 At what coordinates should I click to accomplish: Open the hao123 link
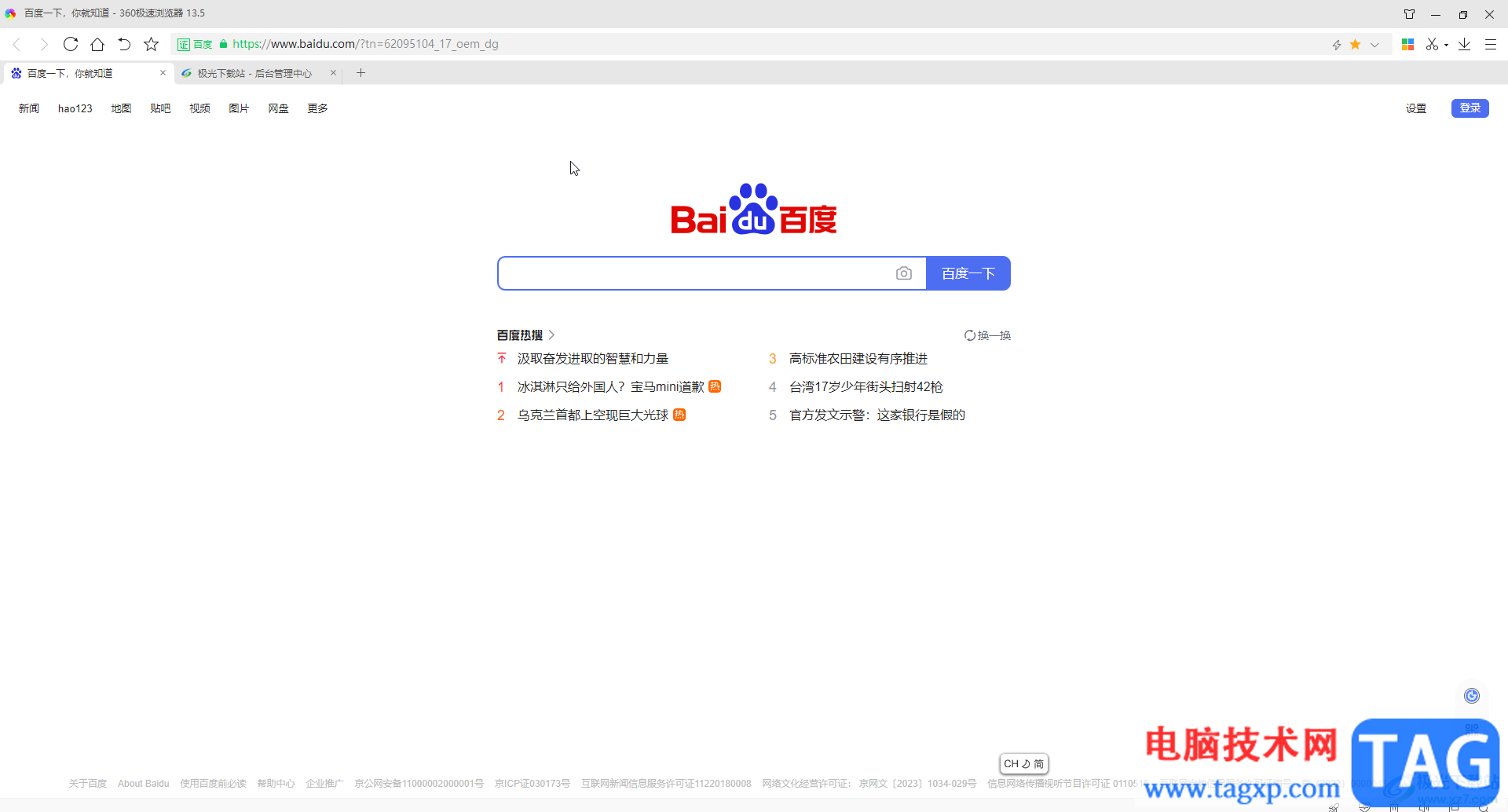click(75, 108)
